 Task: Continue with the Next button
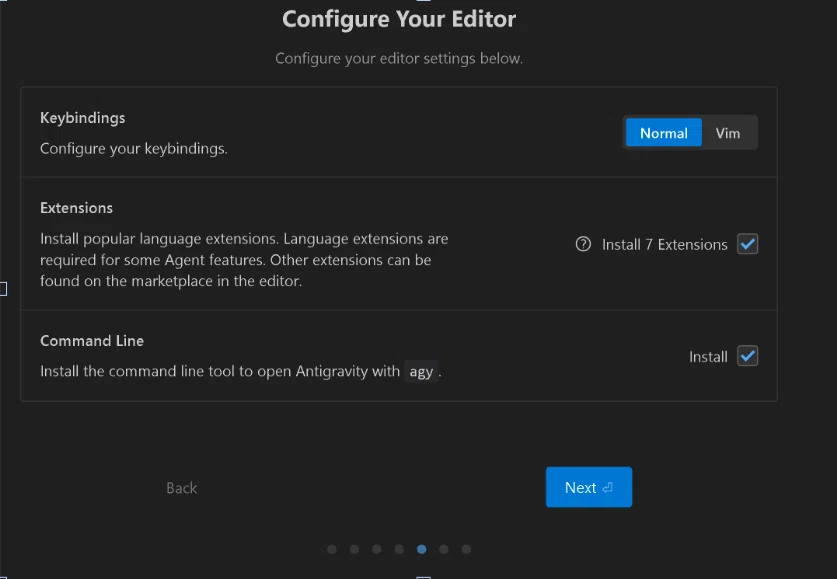[x=589, y=487]
